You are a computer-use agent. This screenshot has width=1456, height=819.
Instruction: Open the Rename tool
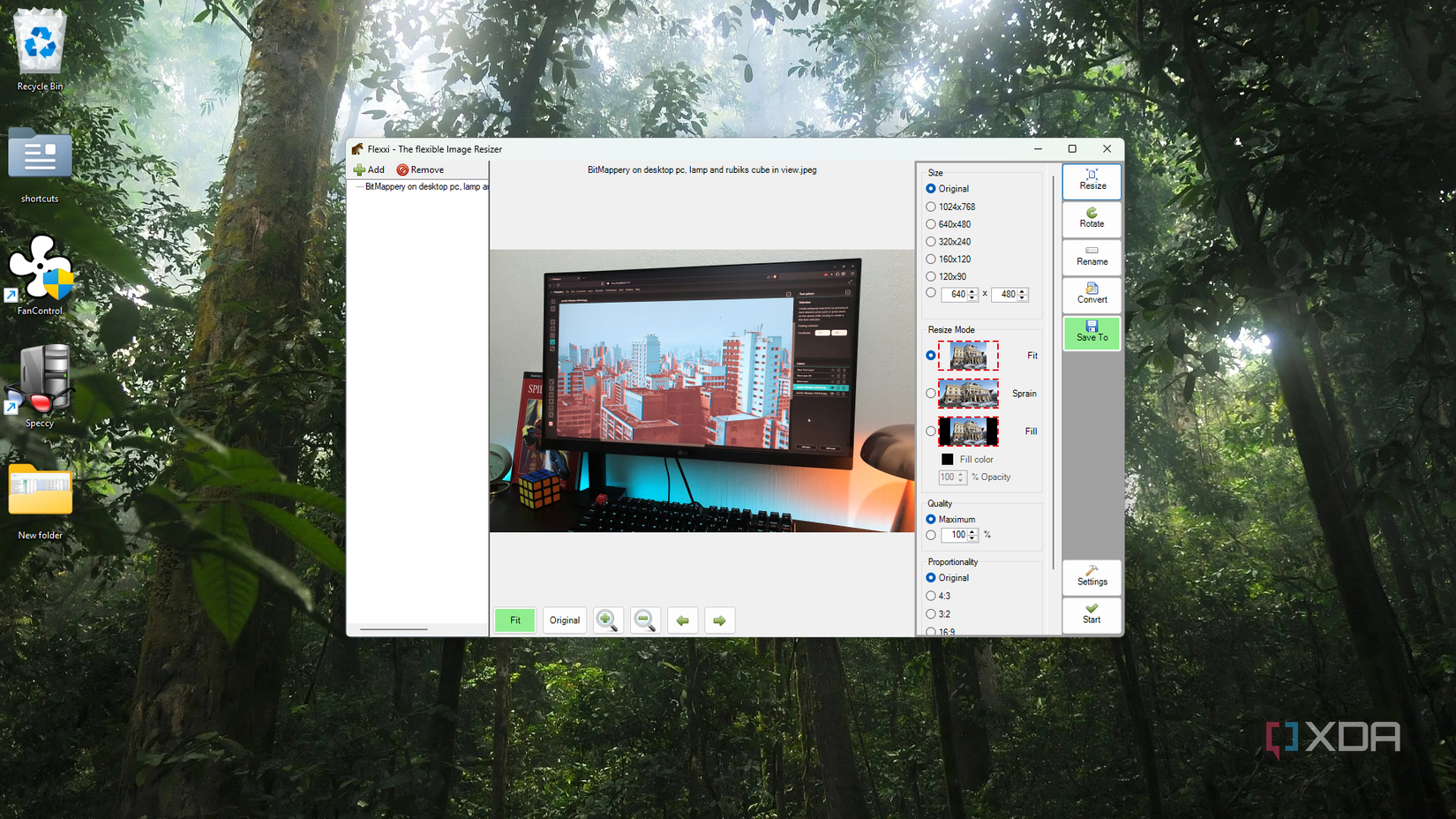coord(1092,257)
